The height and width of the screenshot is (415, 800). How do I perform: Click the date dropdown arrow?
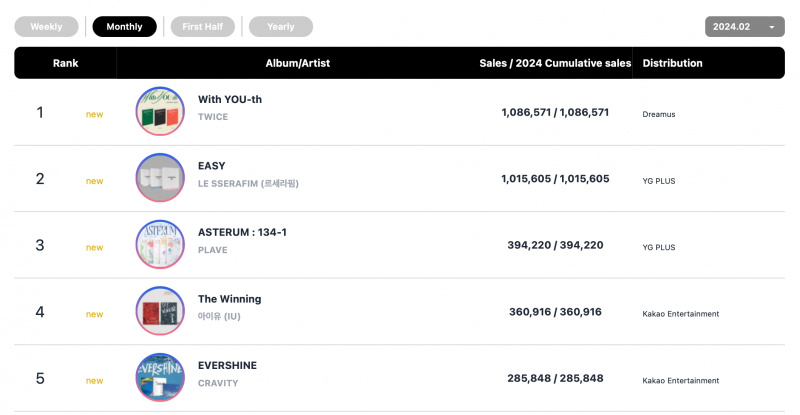pyautogui.click(x=772, y=27)
